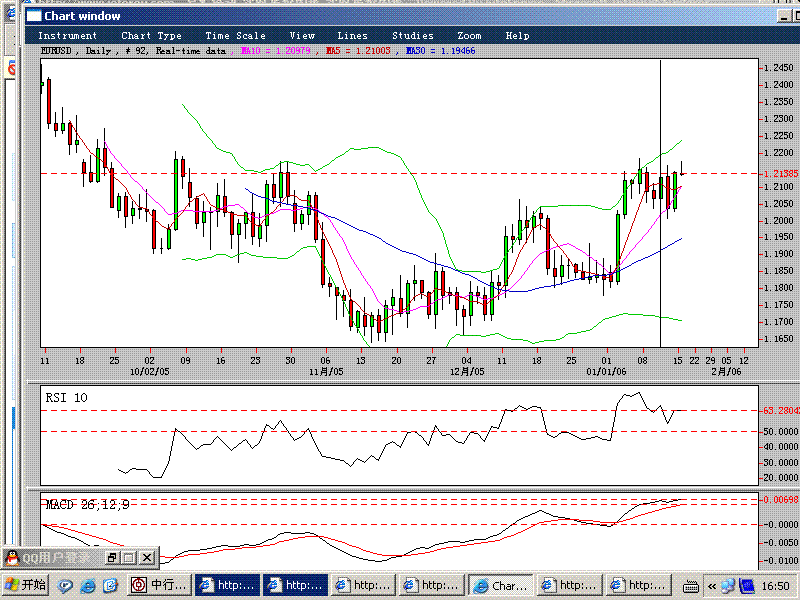The height and width of the screenshot is (600, 800).
Task: Launch Internet Explorer from quick launch
Action: click(x=88, y=586)
